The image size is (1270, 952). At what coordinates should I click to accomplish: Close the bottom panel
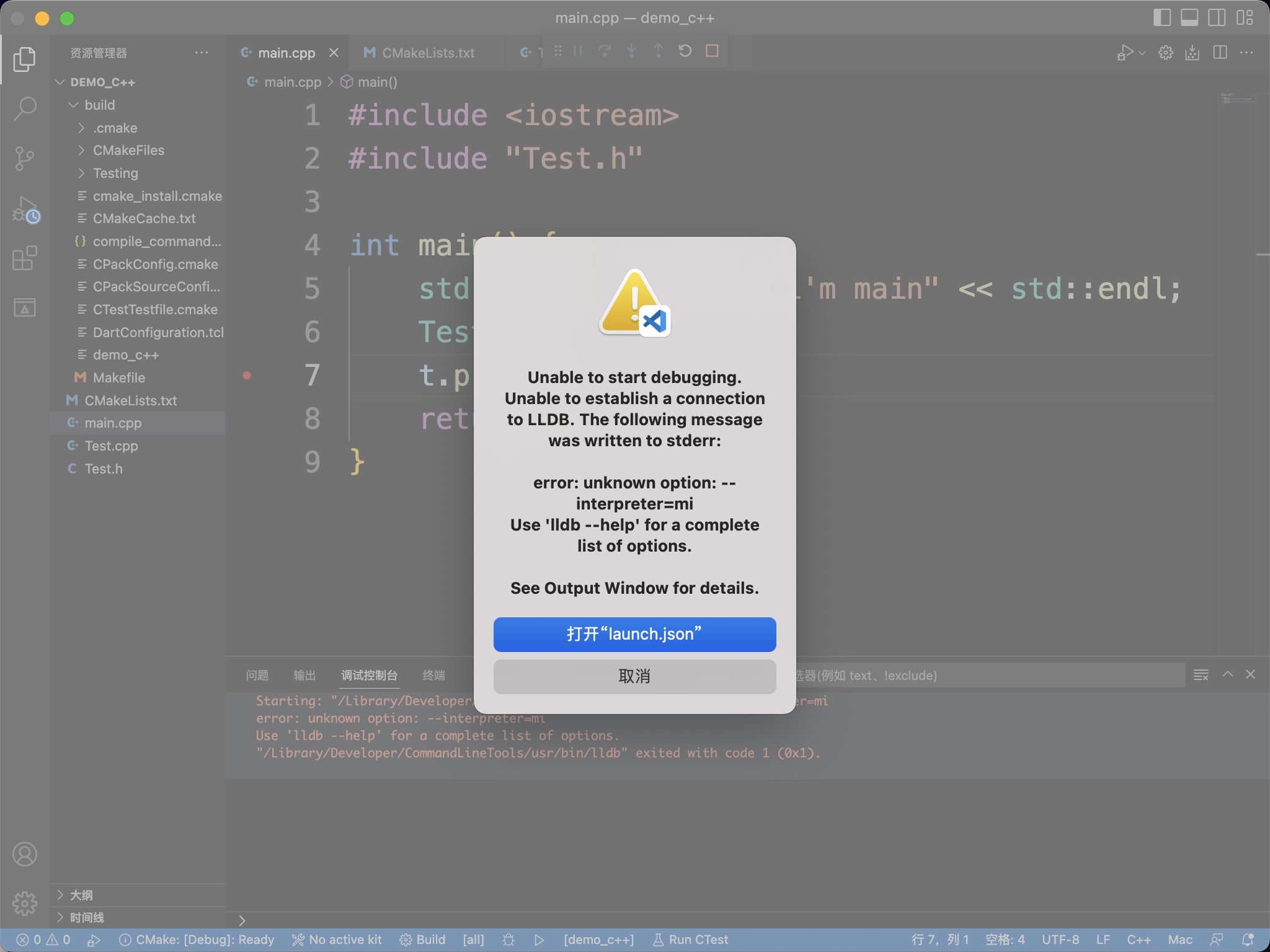click(1251, 674)
